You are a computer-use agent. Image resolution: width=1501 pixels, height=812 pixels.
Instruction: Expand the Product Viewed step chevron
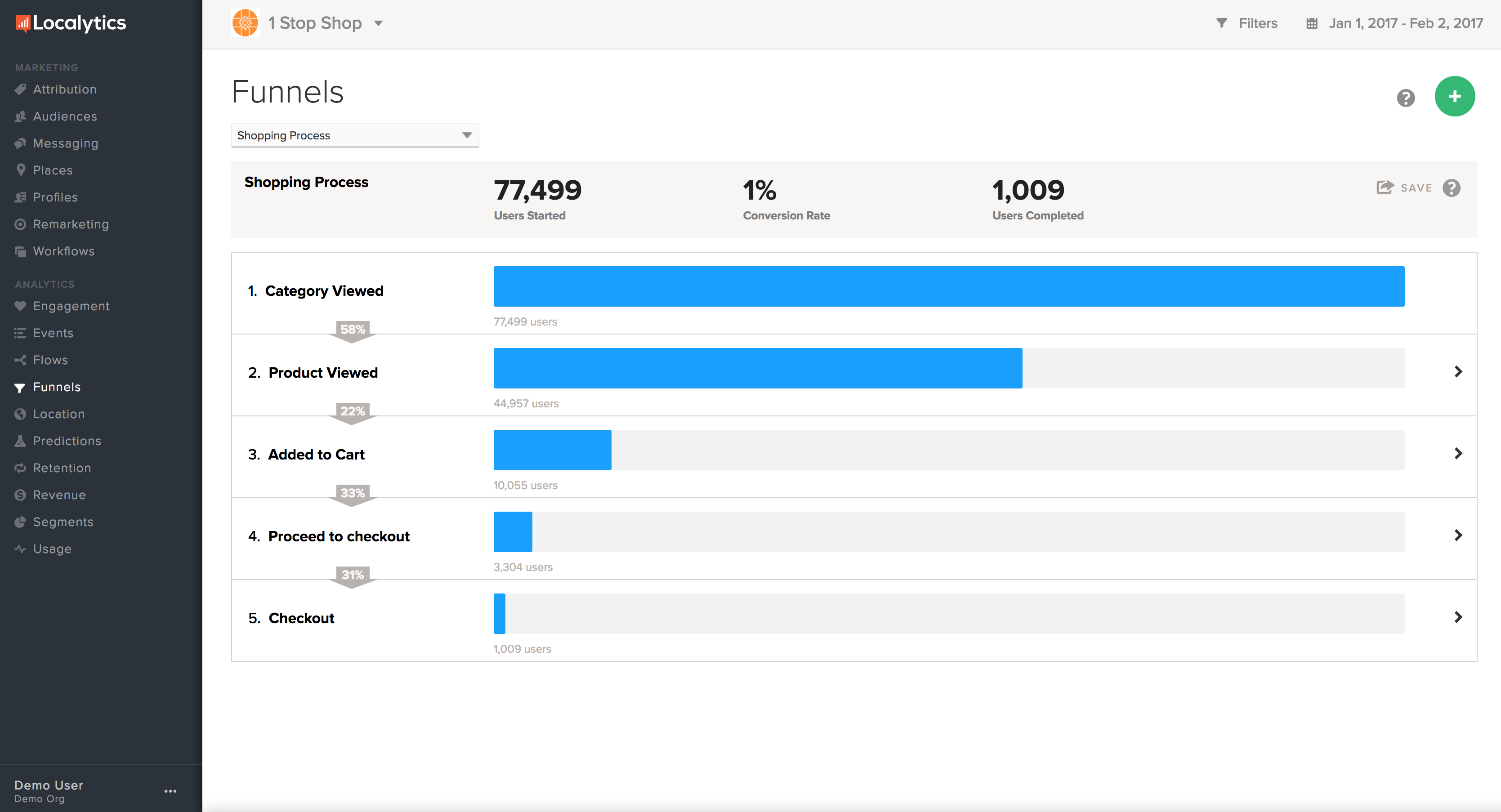(x=1457, y=372)
